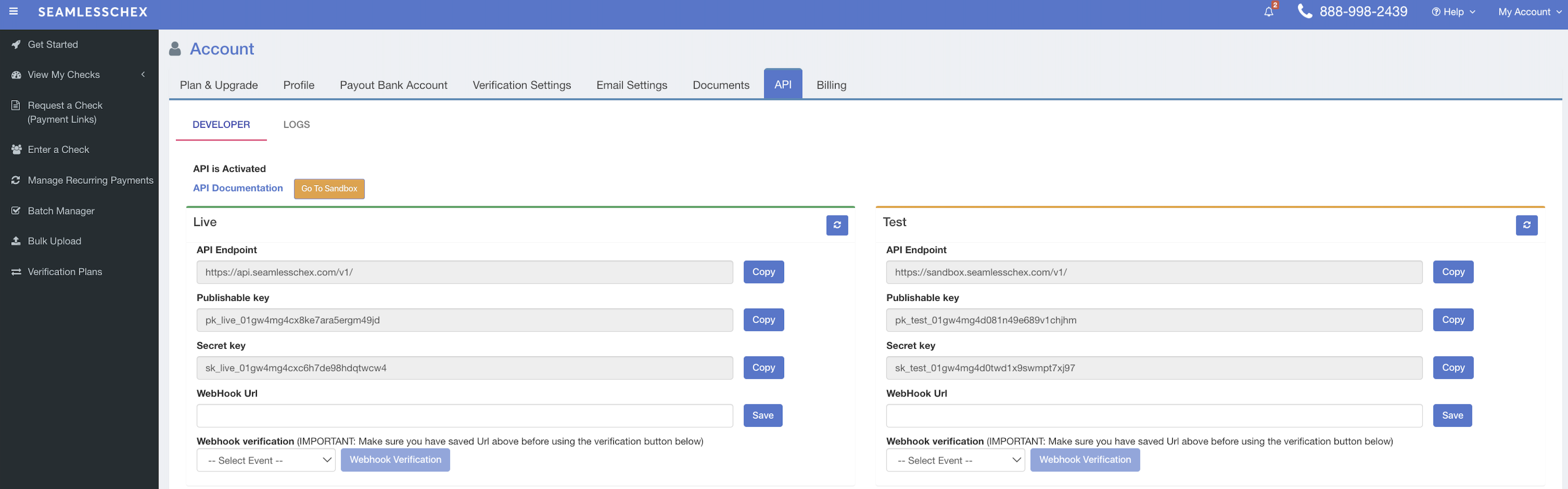Open the My Account dropdown
Viewport: 1568px width, 489px height.
[x=1530, y=12]
